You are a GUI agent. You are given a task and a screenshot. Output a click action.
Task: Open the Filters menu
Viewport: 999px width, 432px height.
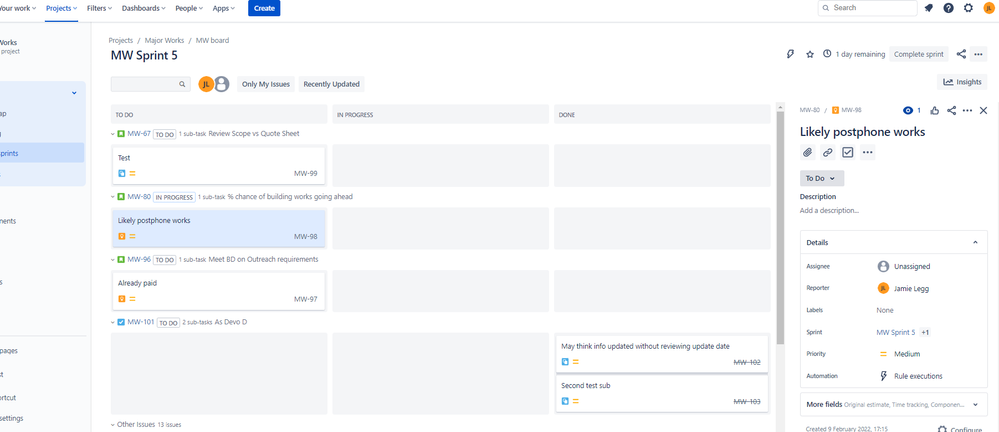coord(99,8)
